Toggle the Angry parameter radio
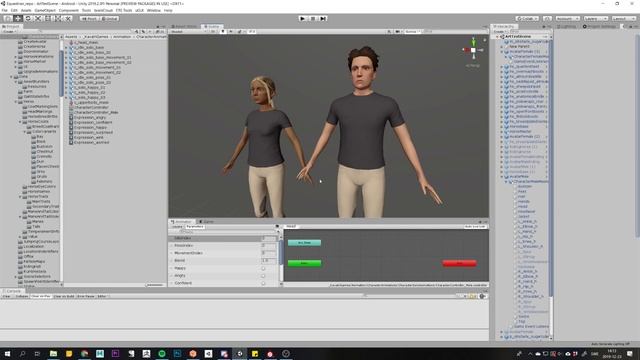Viewport: 640px width, 360px height. click(263, 276)
